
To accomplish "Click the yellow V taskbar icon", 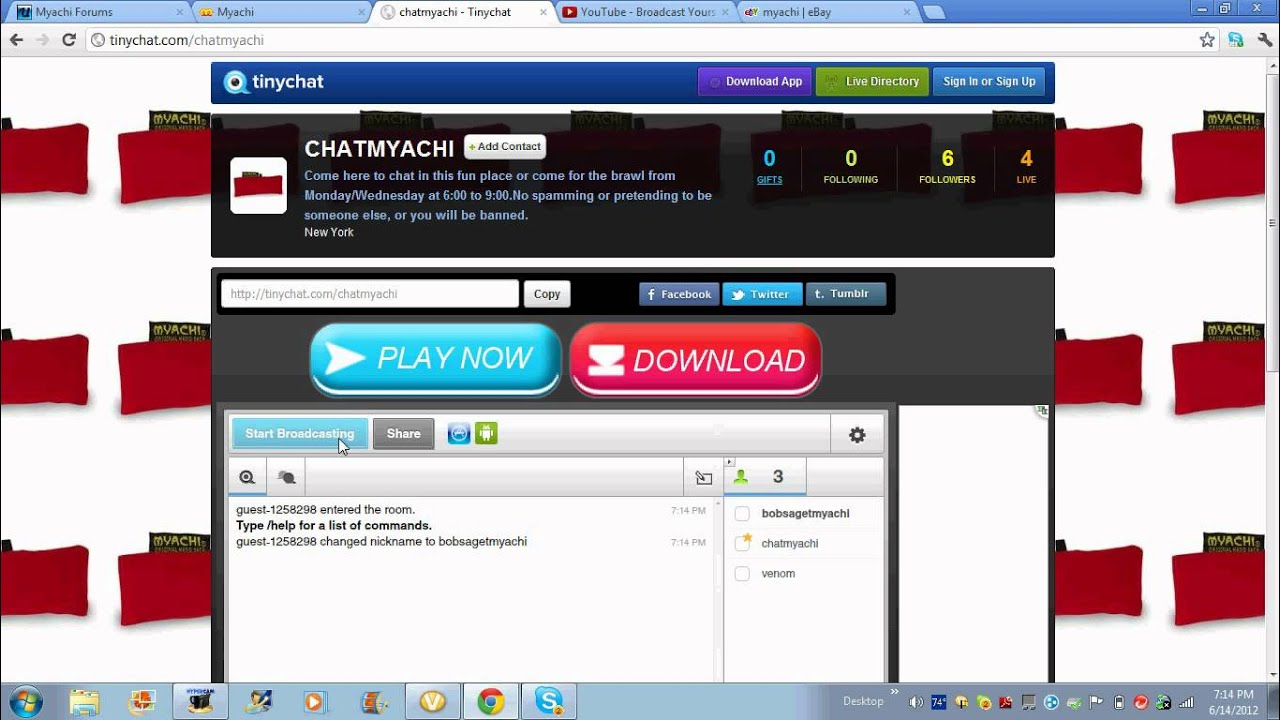I will (x=432, y=702).
